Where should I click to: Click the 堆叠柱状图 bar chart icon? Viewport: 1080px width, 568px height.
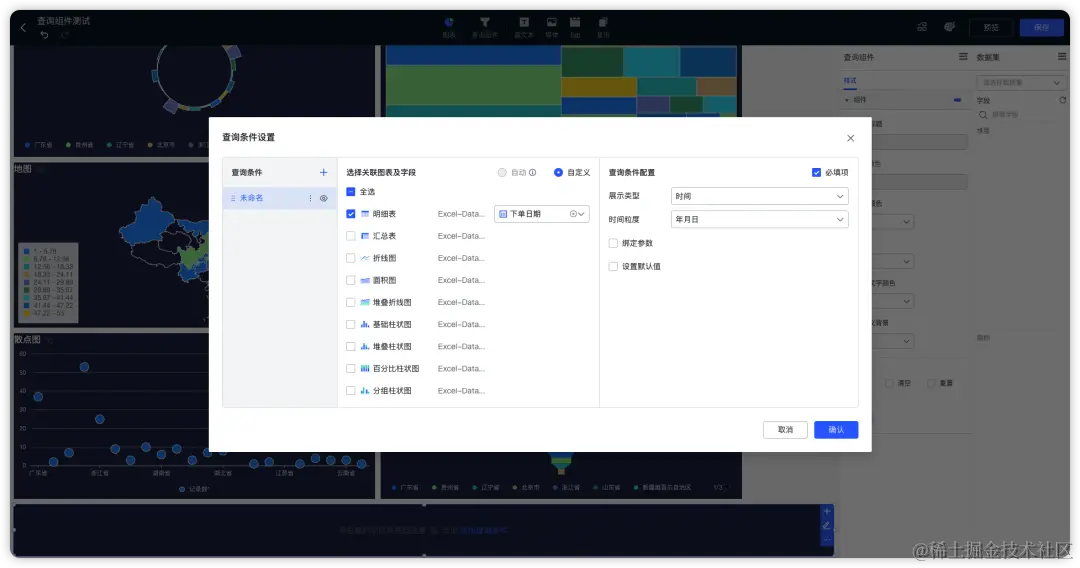click(365, 346)
